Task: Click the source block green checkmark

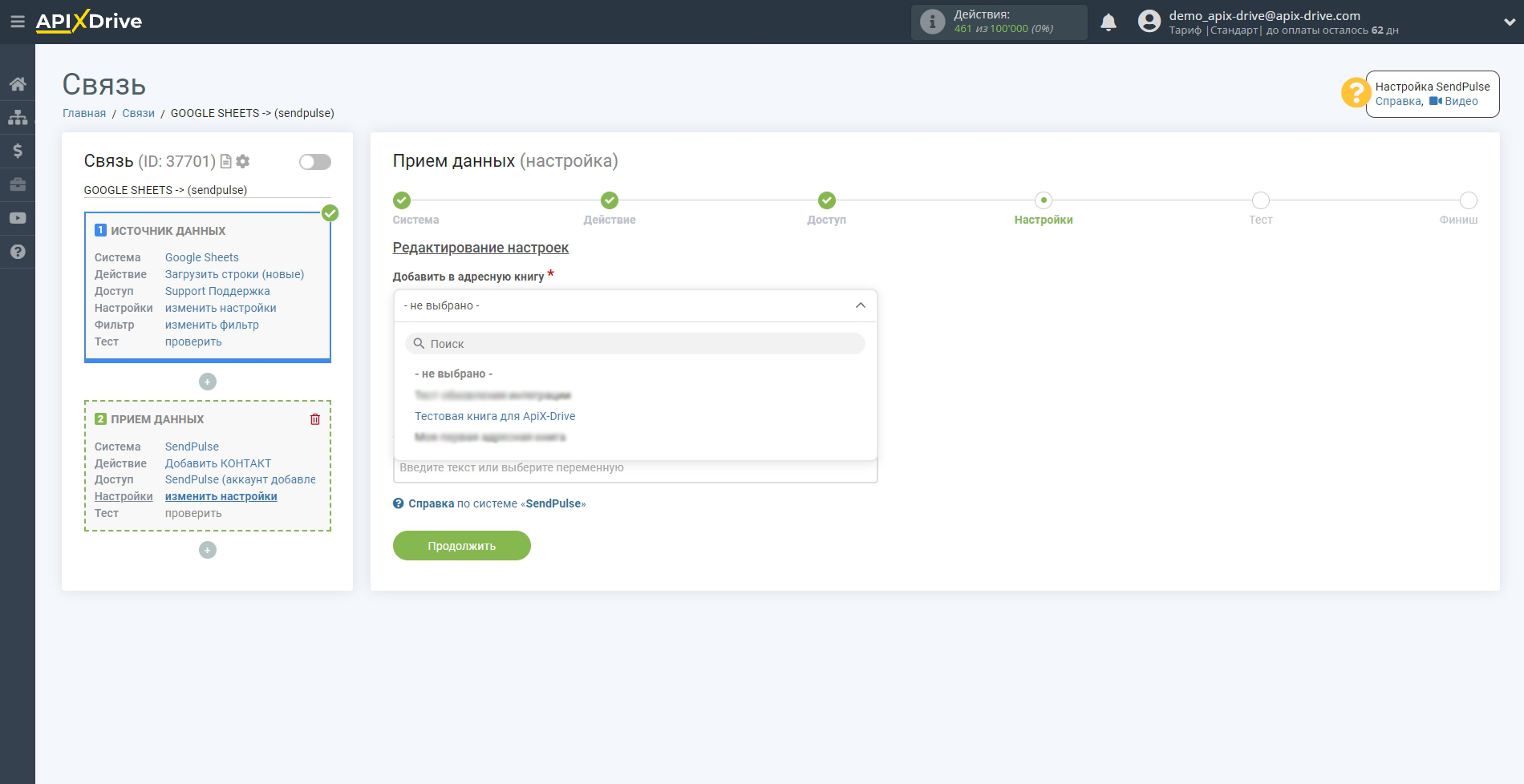Action: pos(330,213)
